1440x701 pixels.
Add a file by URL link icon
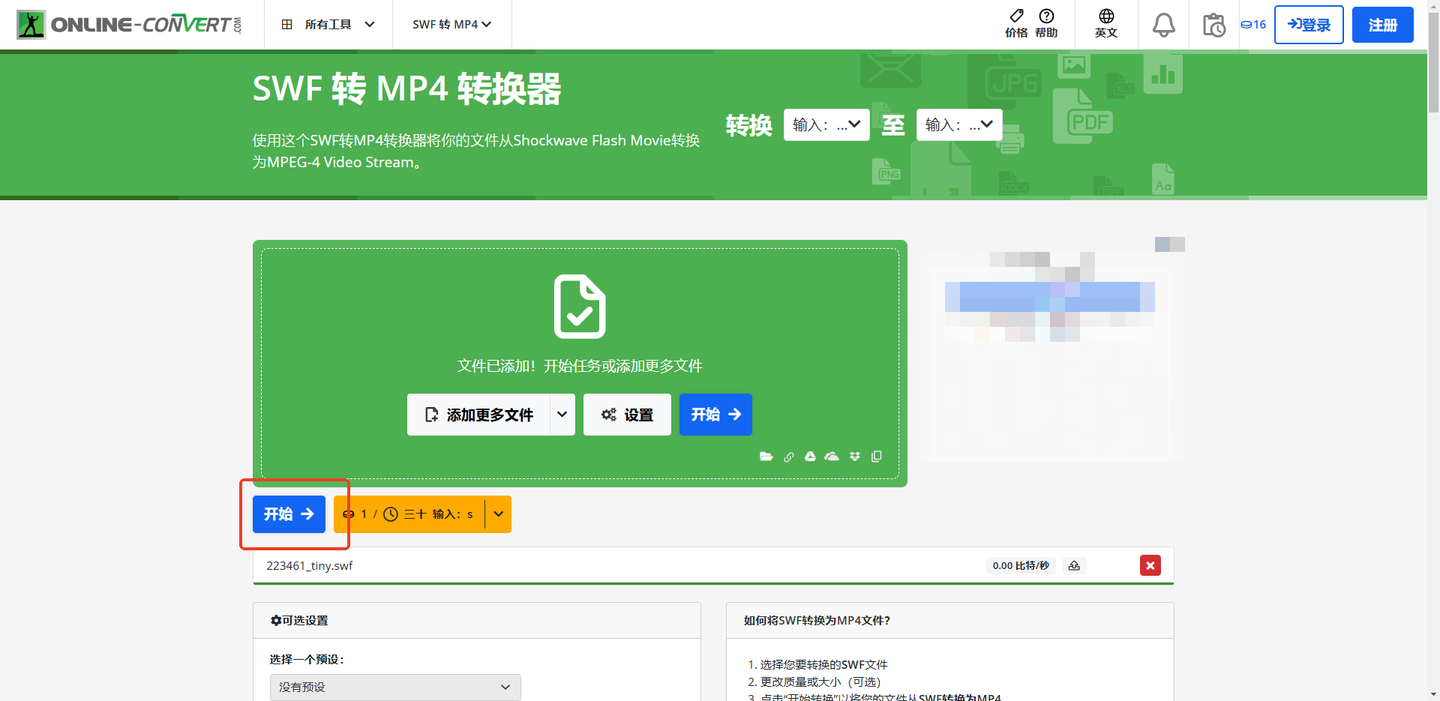tap(788, 457)
